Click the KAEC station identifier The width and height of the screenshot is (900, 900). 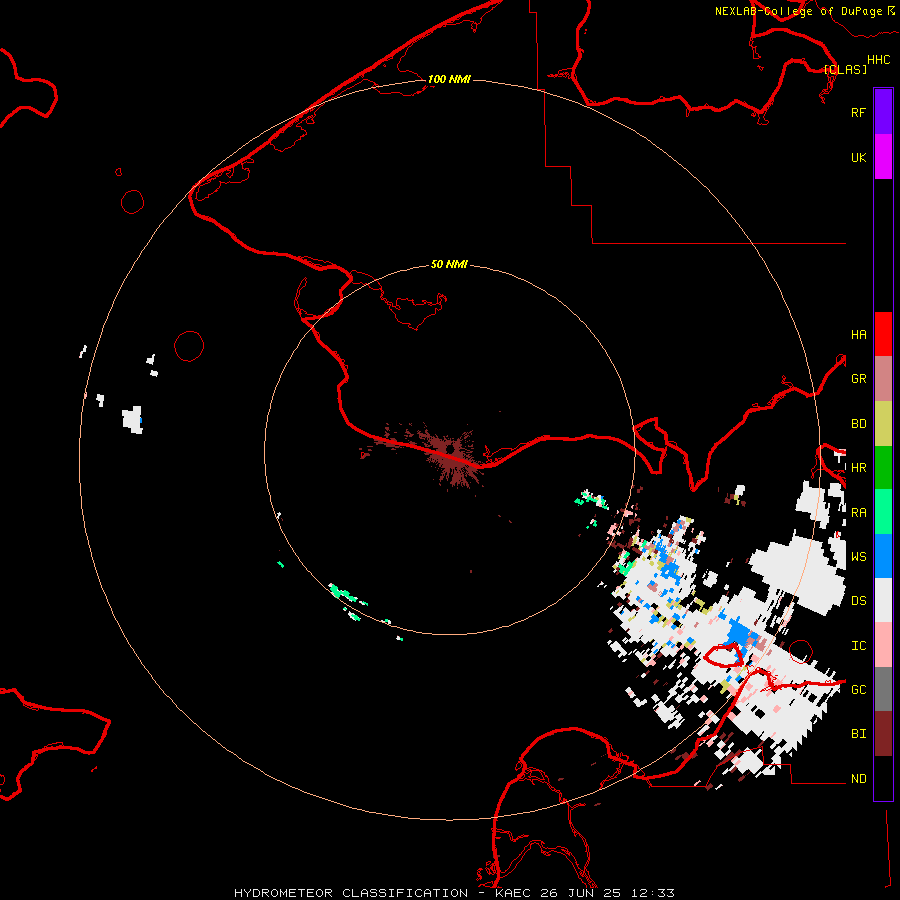(515, 893)
